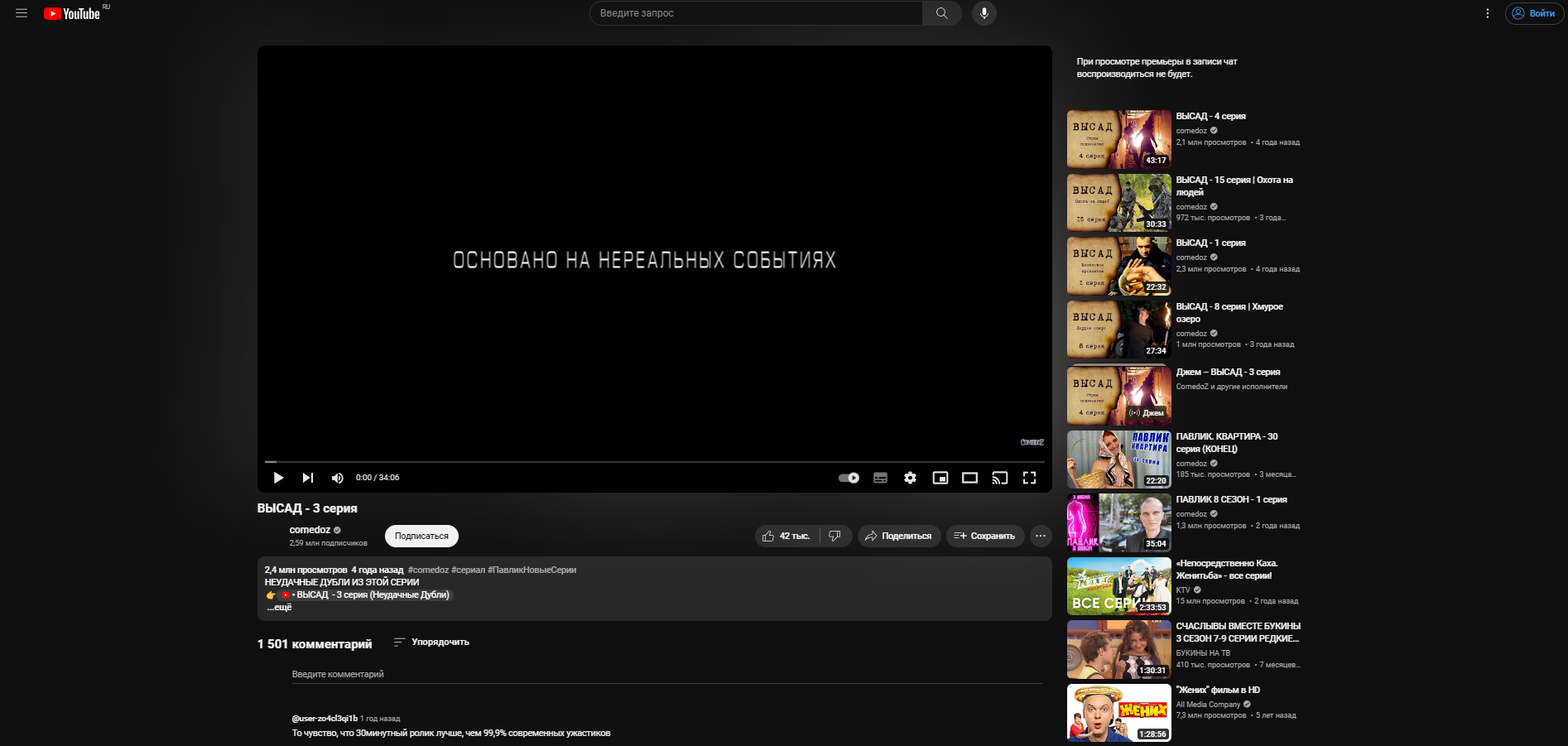Open ПАВЛИК 8 СЕЗОН - 1 серия thumbnail
This screenshot has height=746, width=1568.
coord(1118,522)
